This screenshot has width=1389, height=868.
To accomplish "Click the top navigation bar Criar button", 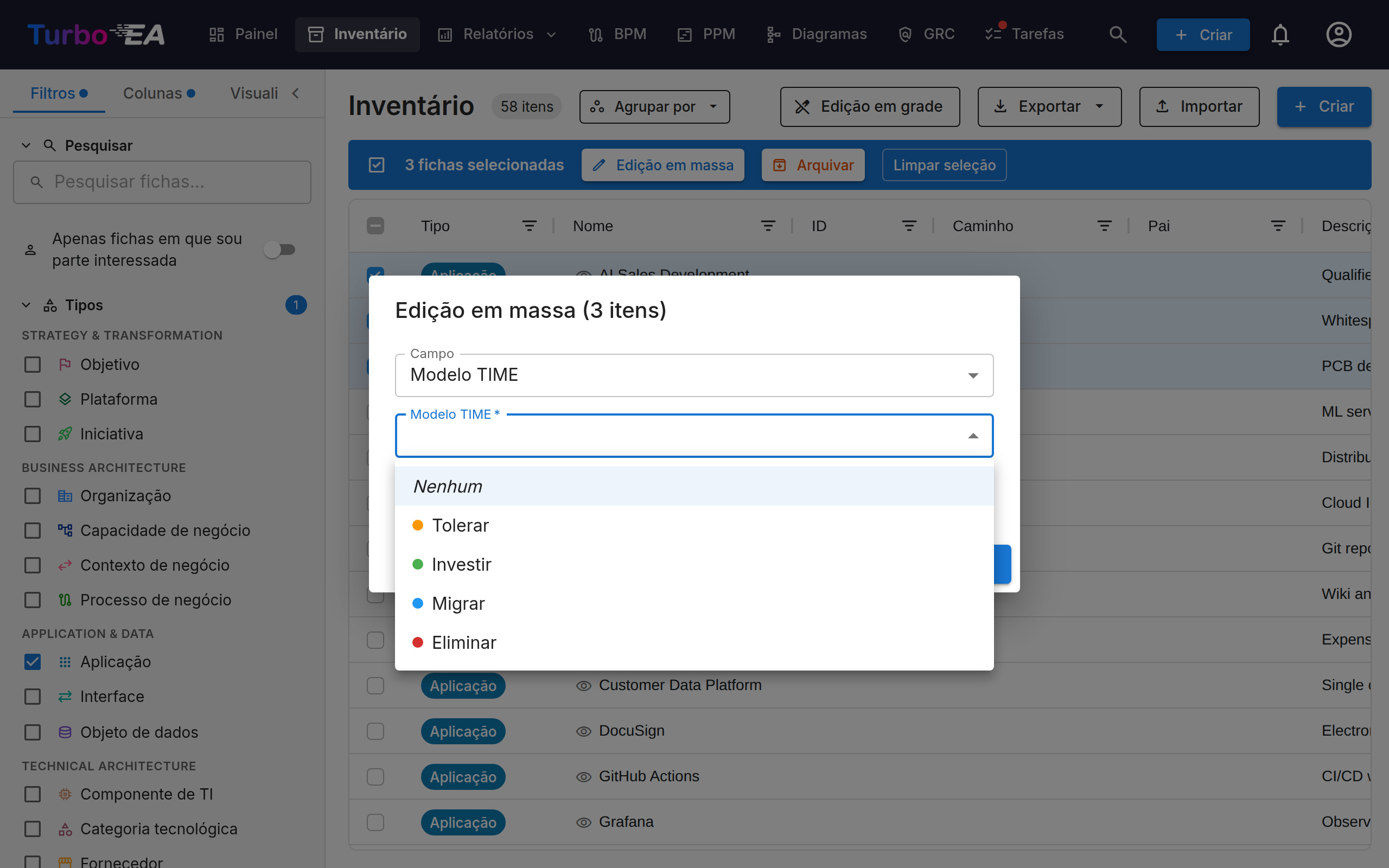I will click(1203, 34).
